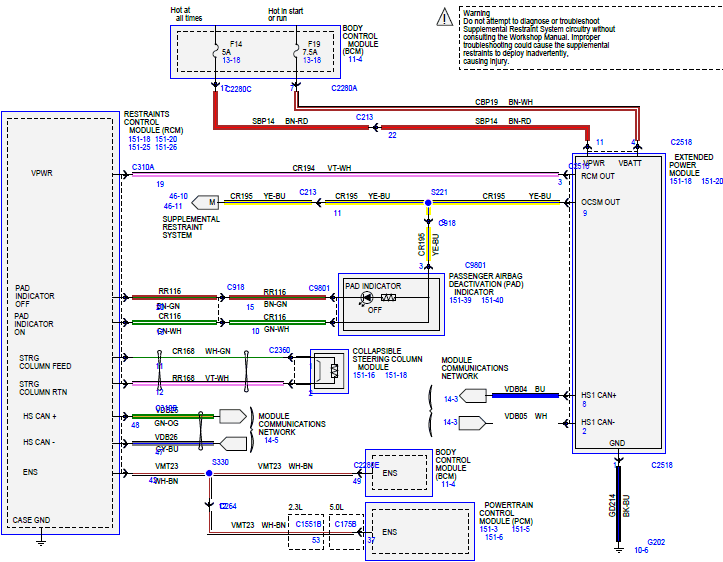This screenshot has width=723, height=562.
Task: Select the S330 splice dot
Action: coord(209,473)
